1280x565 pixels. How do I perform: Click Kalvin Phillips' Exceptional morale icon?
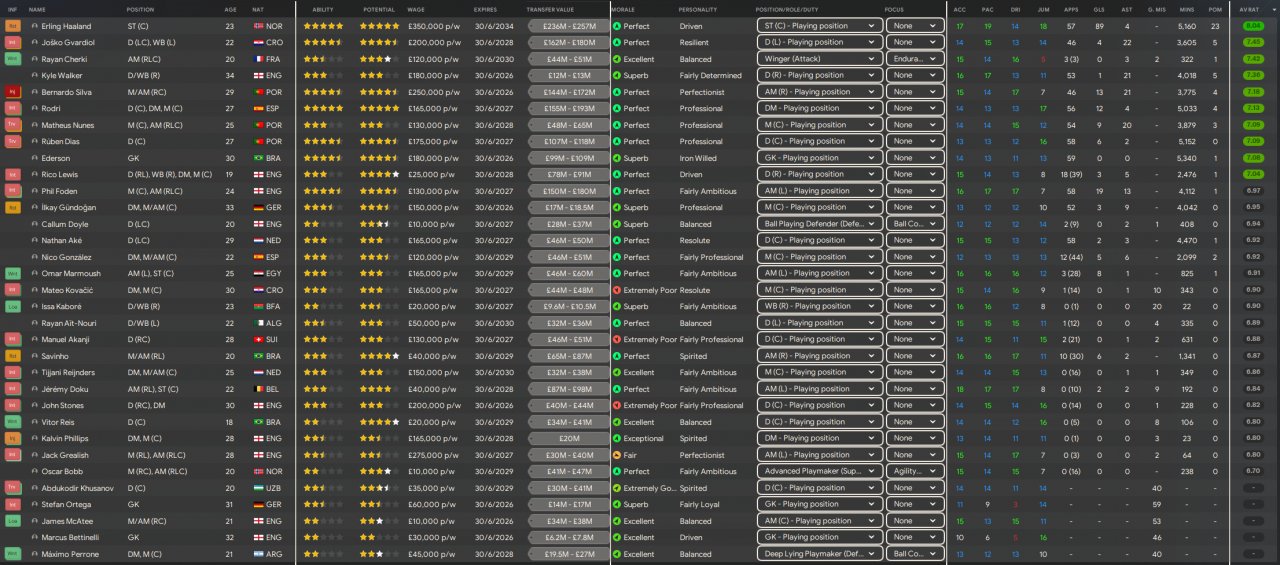tap(616, 439)
